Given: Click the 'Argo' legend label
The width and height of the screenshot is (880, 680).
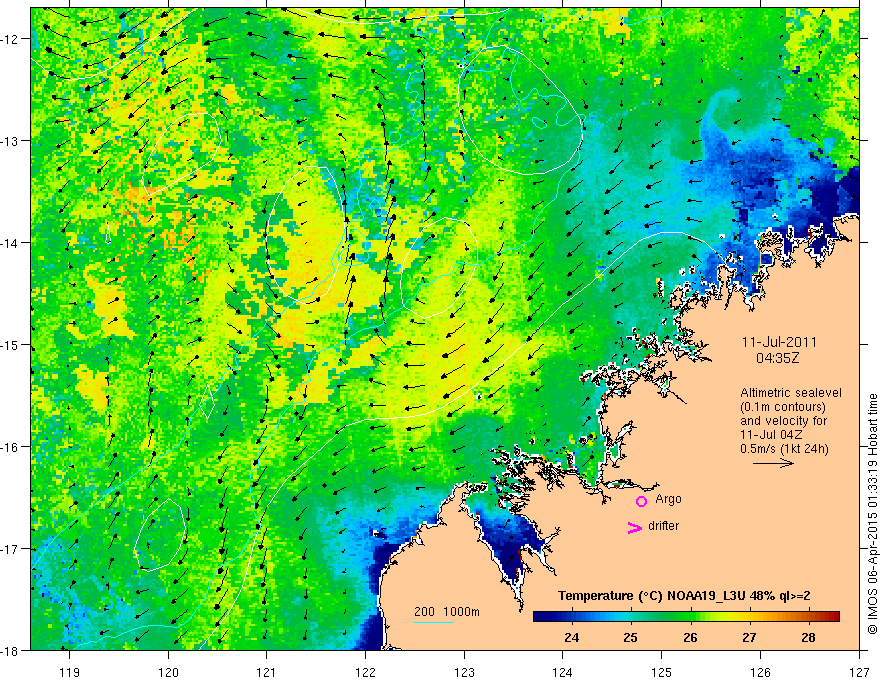Looking at the screenshot, I should tap(668, 499).
